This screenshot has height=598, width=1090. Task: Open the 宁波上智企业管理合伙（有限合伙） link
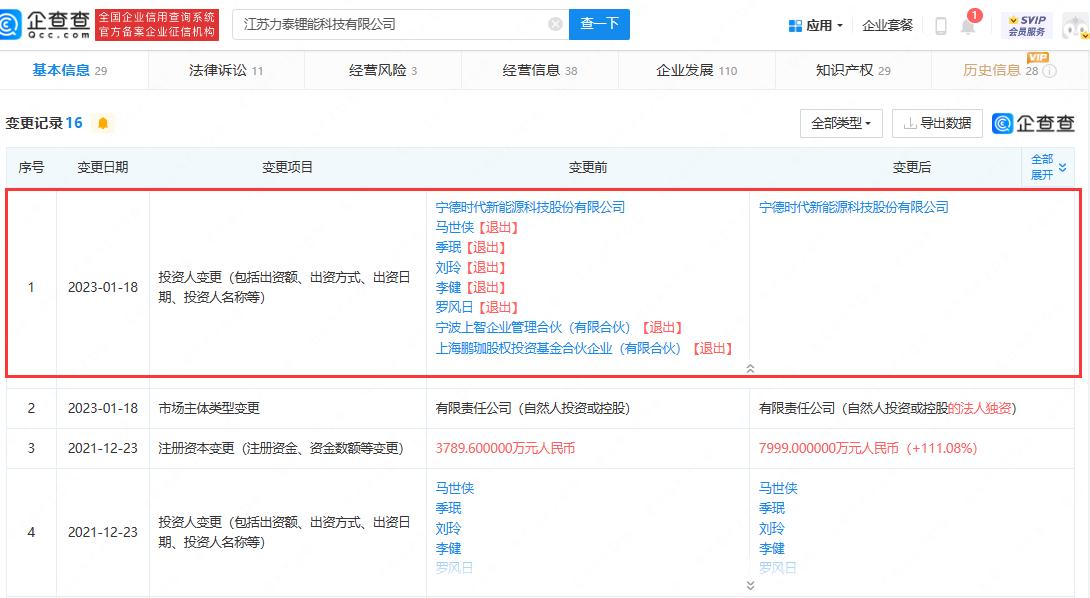532,328
